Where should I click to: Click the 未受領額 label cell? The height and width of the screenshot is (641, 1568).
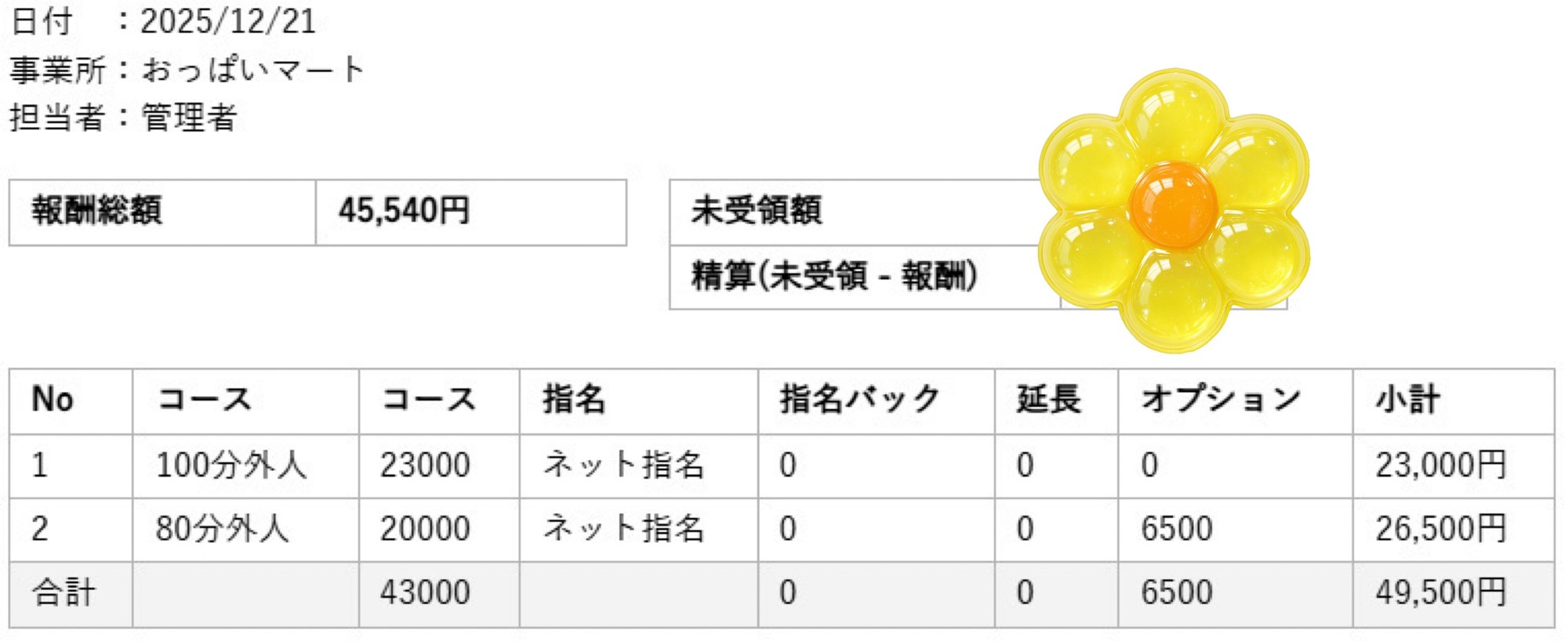[757, 212]
